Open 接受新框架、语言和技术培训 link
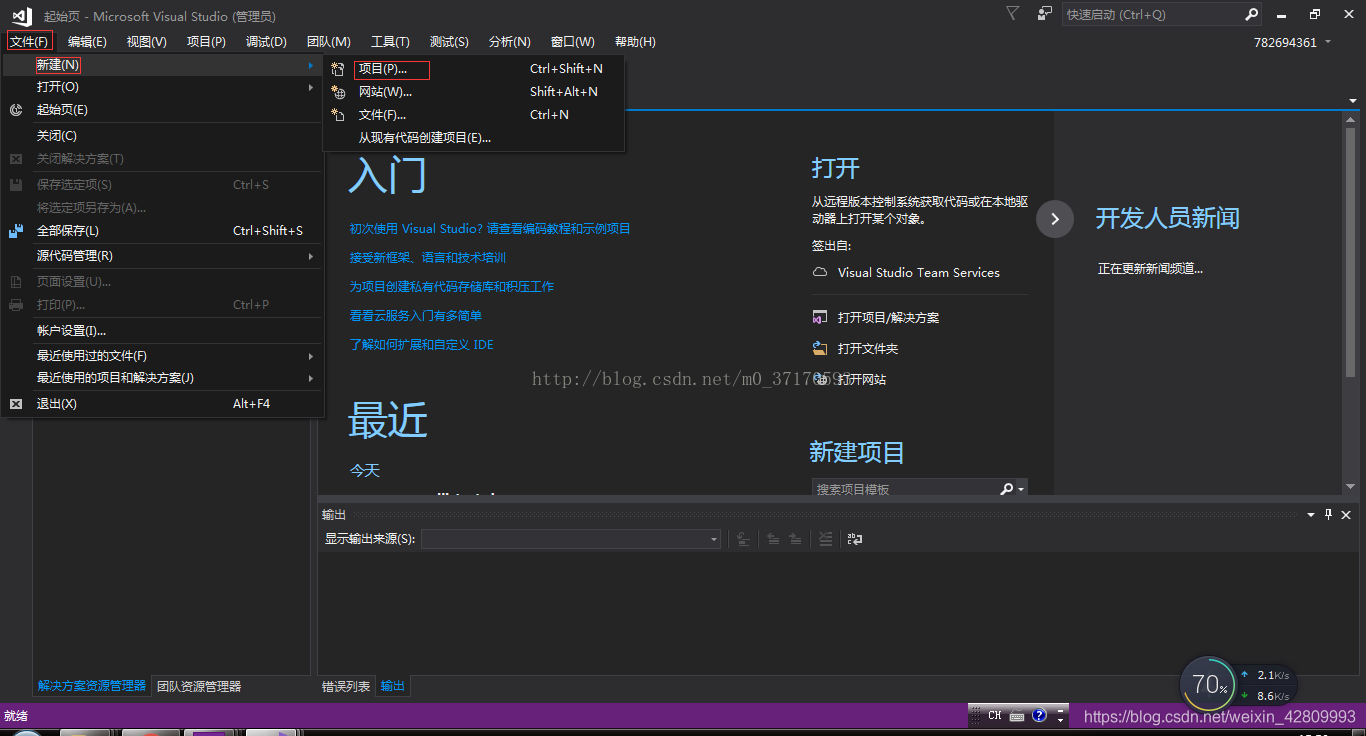This screenshot has height=736, width=1366. [x=427, y=257]
